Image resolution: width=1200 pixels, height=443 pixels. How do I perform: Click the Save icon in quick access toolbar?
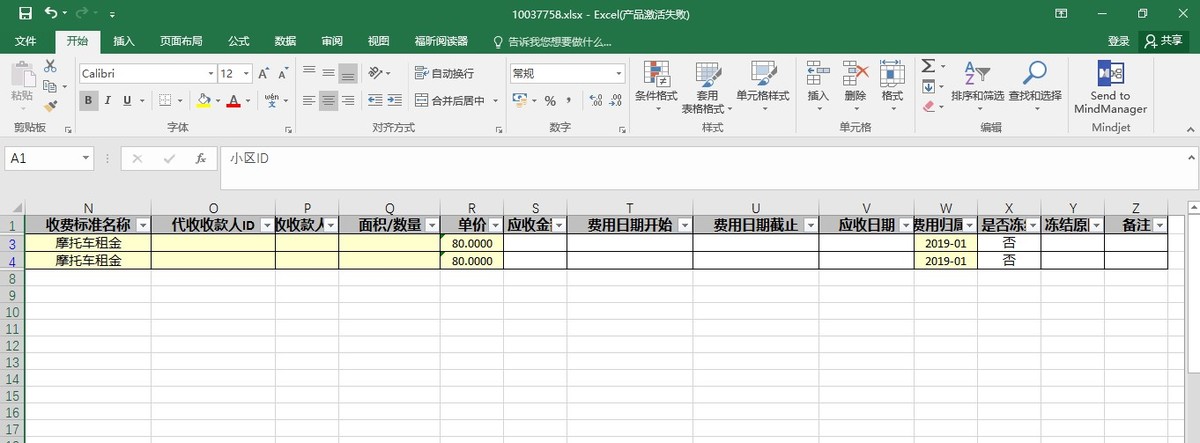click(x=25, y=14)
